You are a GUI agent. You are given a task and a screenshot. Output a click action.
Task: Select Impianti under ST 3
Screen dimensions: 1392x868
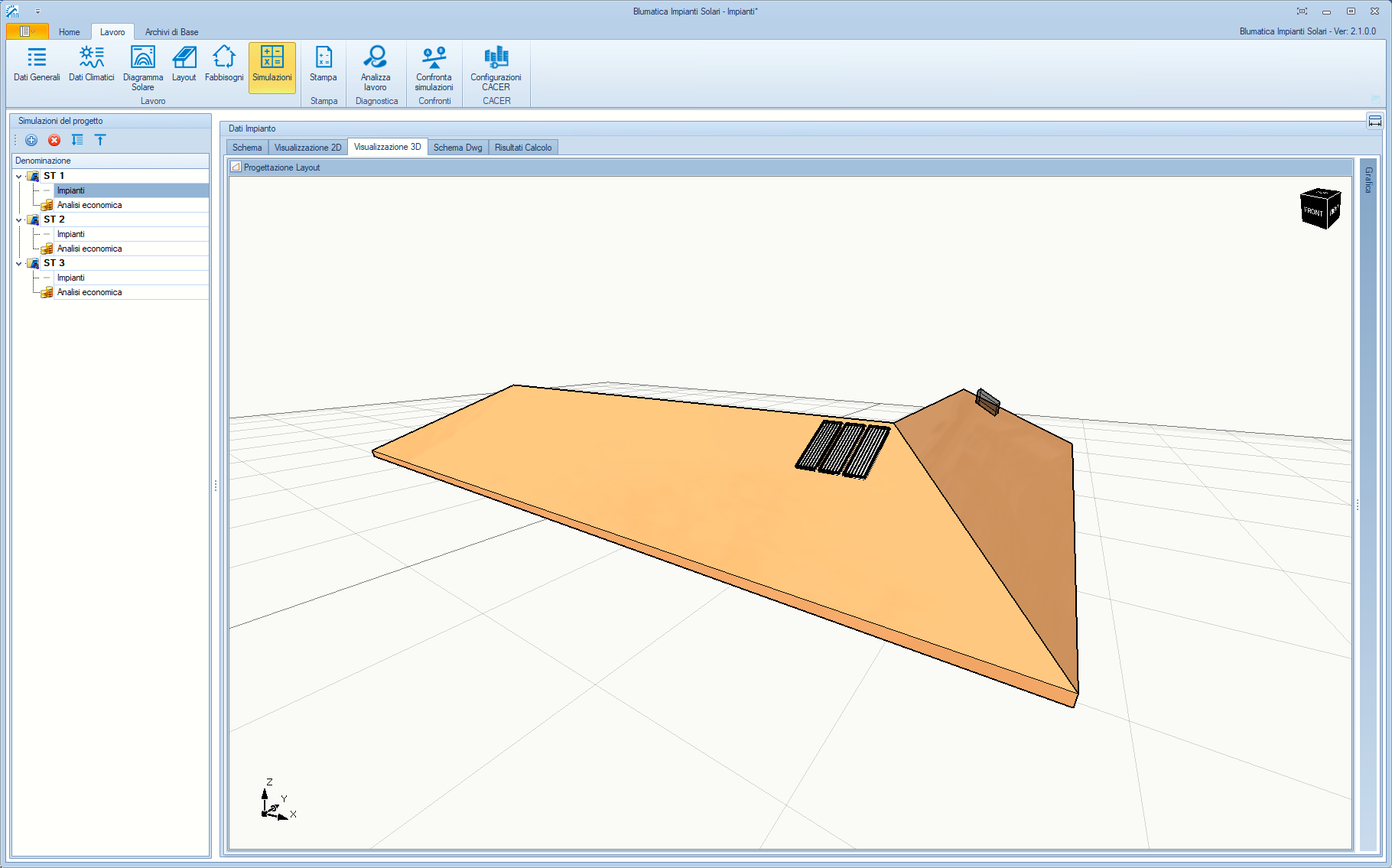[x=71, y=278]
